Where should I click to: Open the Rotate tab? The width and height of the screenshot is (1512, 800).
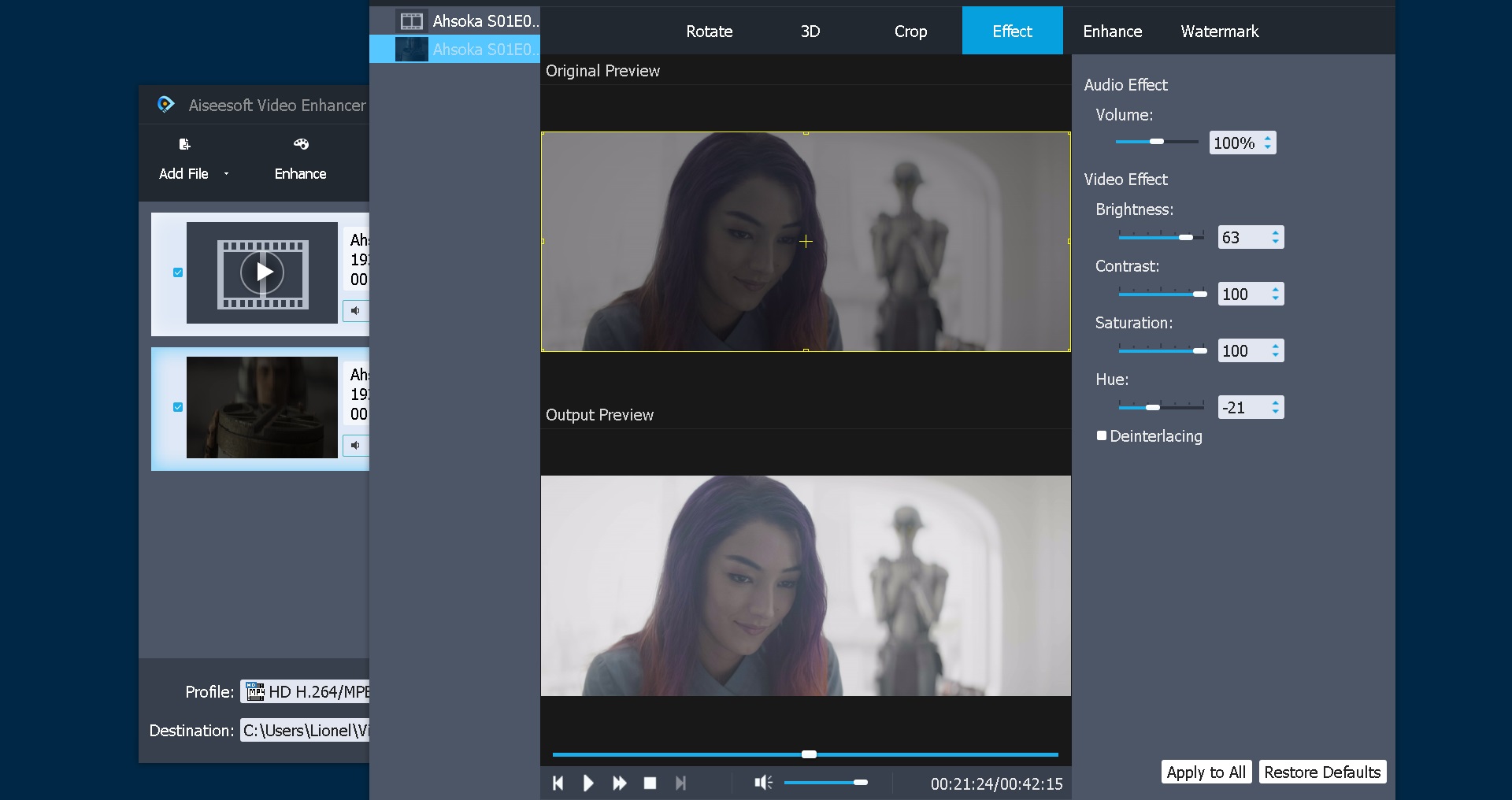(709, 31)
